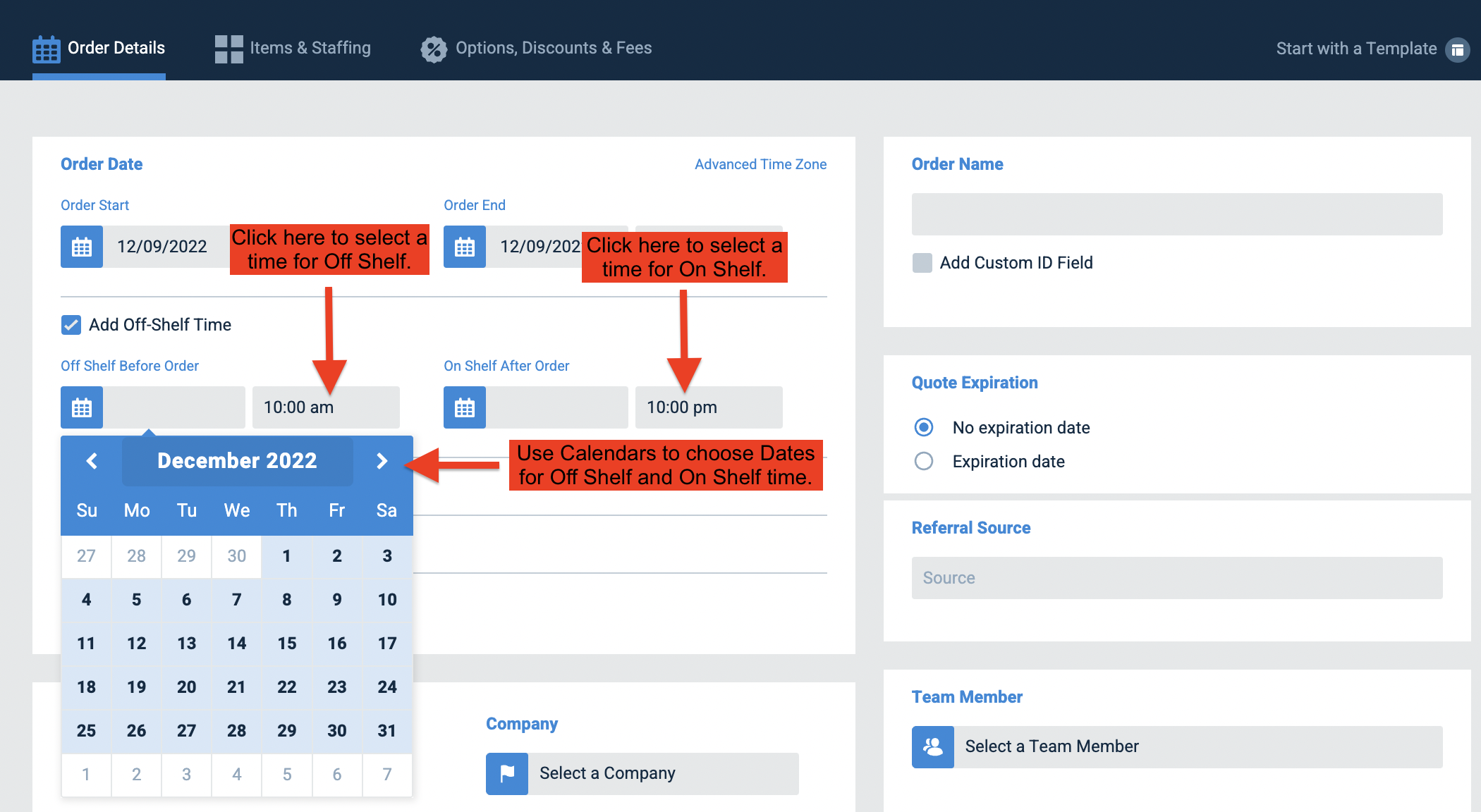Switch to the Order Details tab
The image size is (1481, 812).
click(x=99, y=48)
